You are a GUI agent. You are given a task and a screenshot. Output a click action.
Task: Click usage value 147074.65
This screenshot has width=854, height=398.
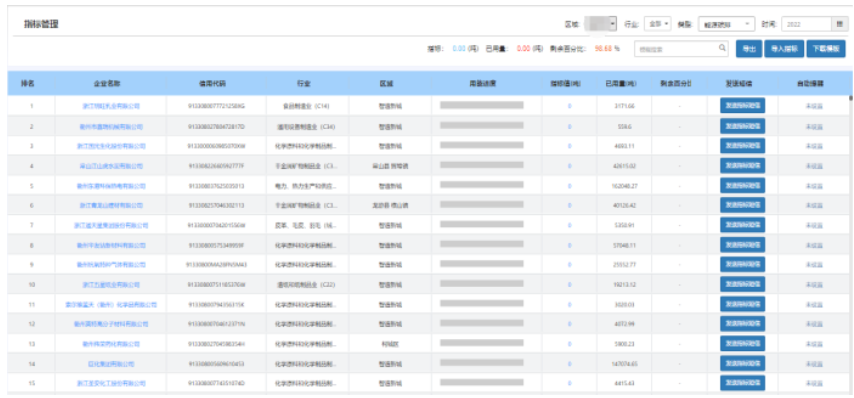624,364
